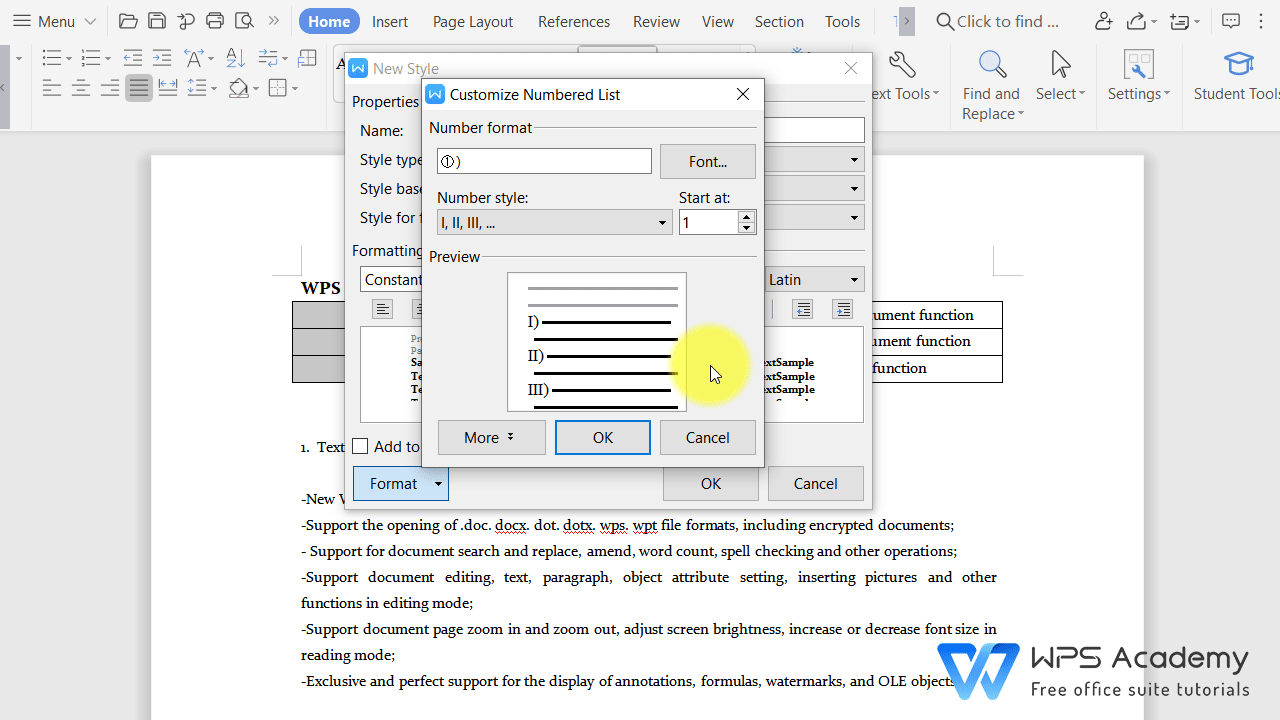
Task: Open the Format dropdown in New Style
Action: pyautogui.click(x=401, y=483)
